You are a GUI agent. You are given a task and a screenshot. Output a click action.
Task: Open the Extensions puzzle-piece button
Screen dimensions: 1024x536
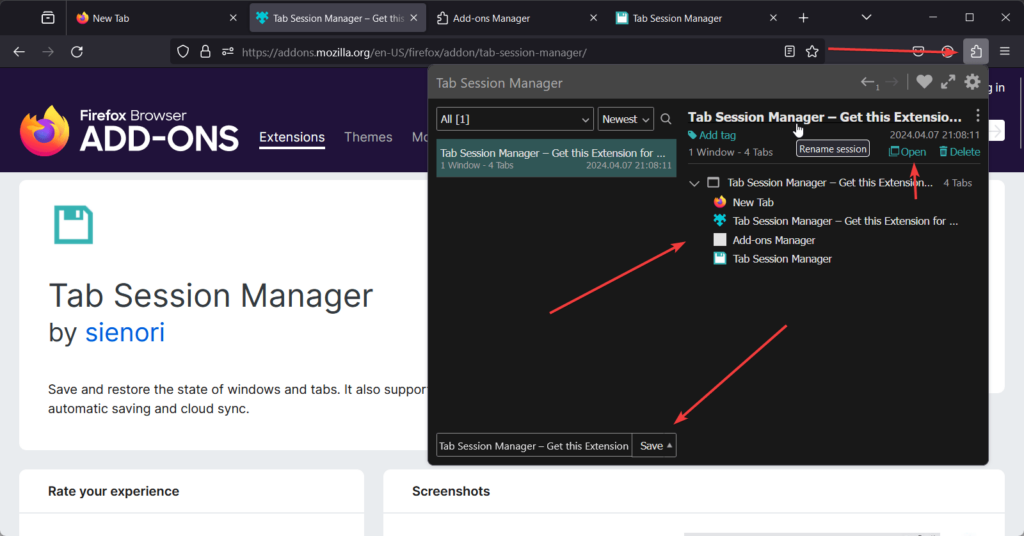click(976, 52)
